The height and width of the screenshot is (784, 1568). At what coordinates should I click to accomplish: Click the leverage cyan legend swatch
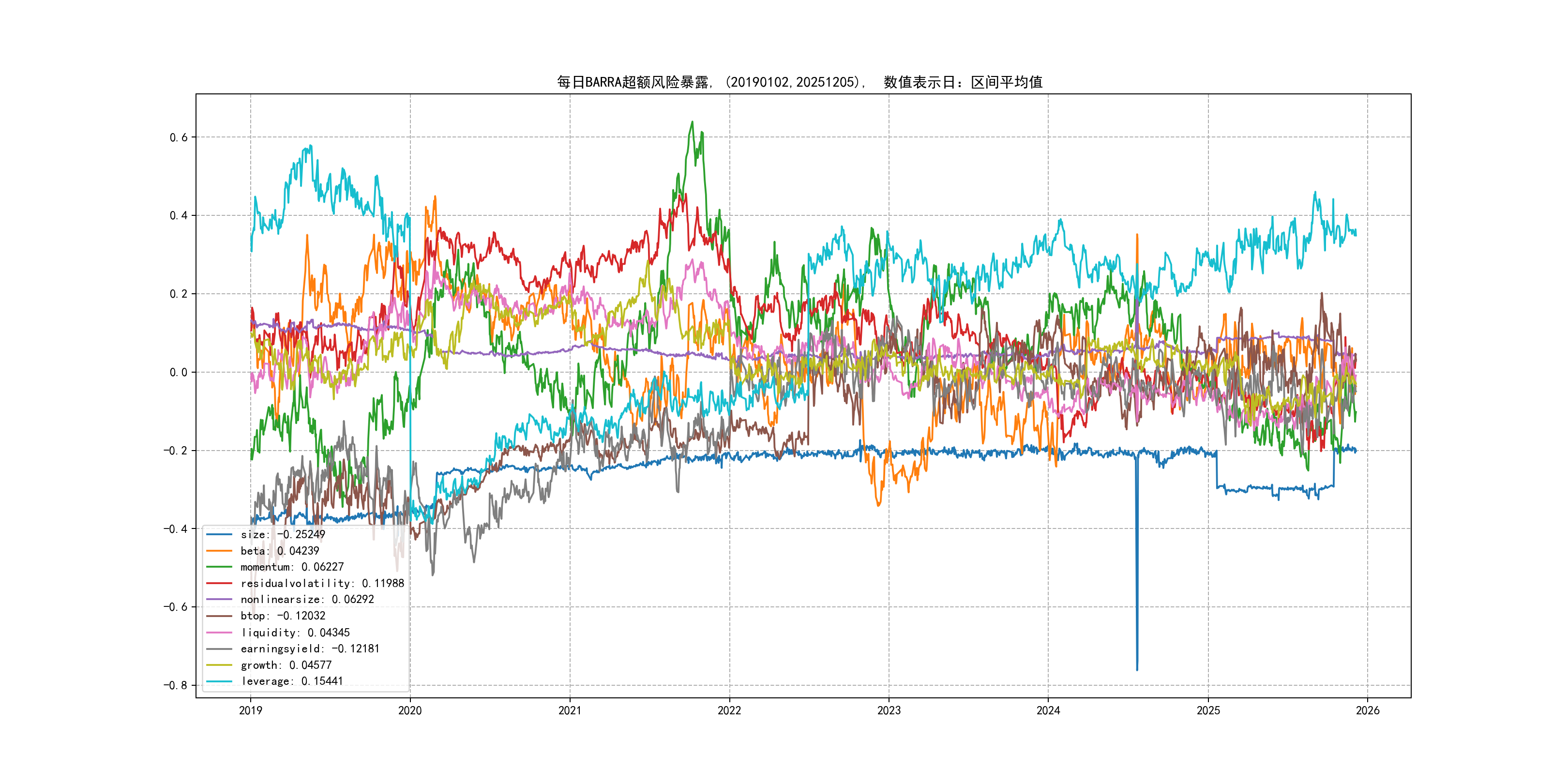click(219, 682)
